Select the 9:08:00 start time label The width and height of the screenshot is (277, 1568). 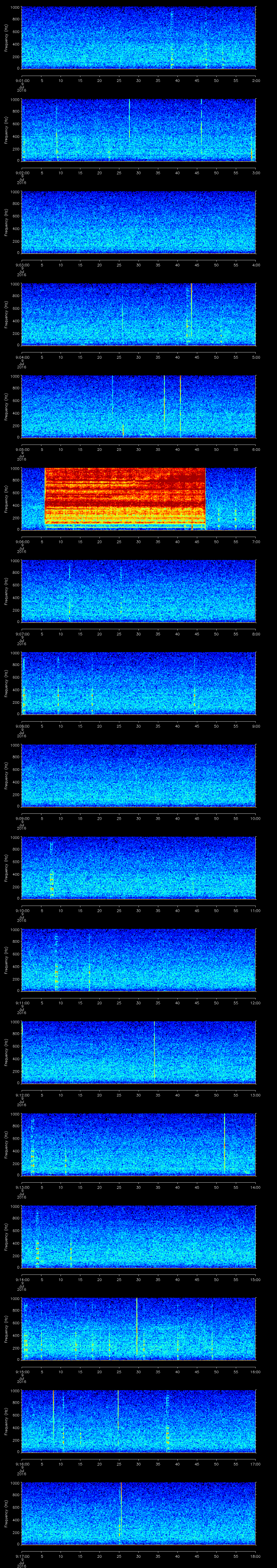(22, 726)
